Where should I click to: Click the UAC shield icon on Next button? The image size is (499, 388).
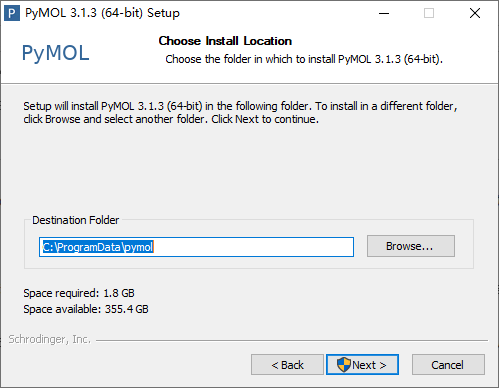(343, 365)
